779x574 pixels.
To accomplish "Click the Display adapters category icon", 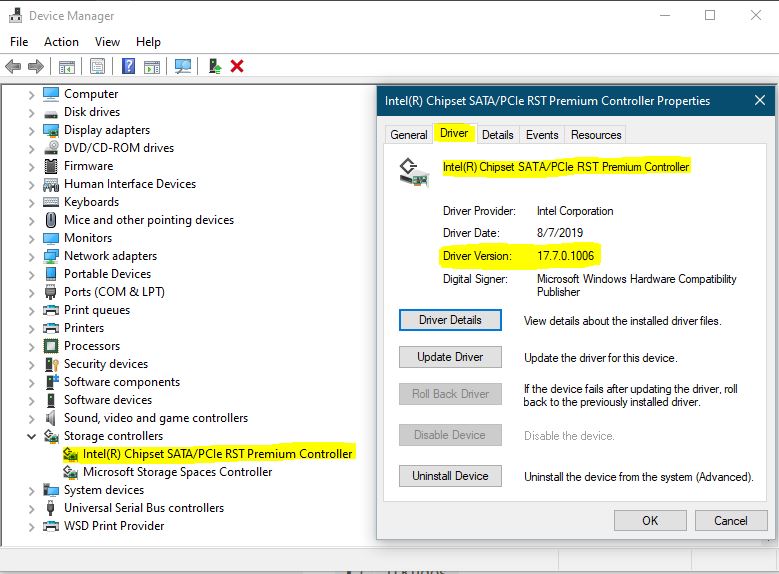I will 51,130.
